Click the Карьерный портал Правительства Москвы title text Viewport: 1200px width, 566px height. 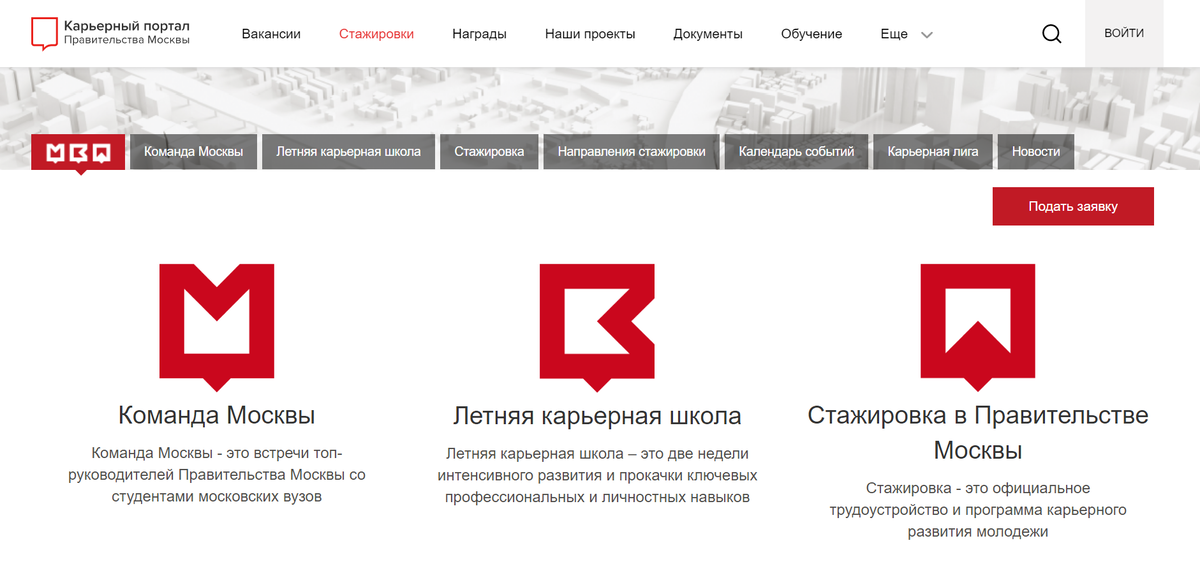126,31
